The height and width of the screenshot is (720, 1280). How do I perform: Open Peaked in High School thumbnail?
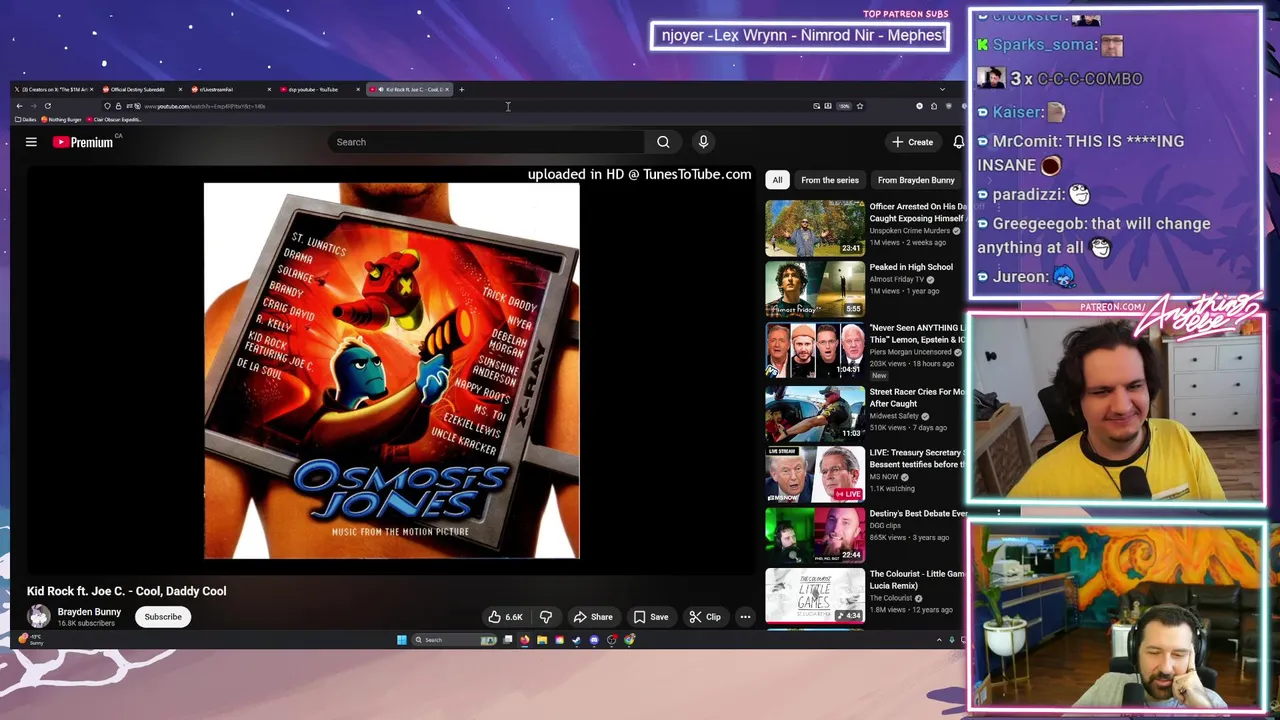point(815,289)
